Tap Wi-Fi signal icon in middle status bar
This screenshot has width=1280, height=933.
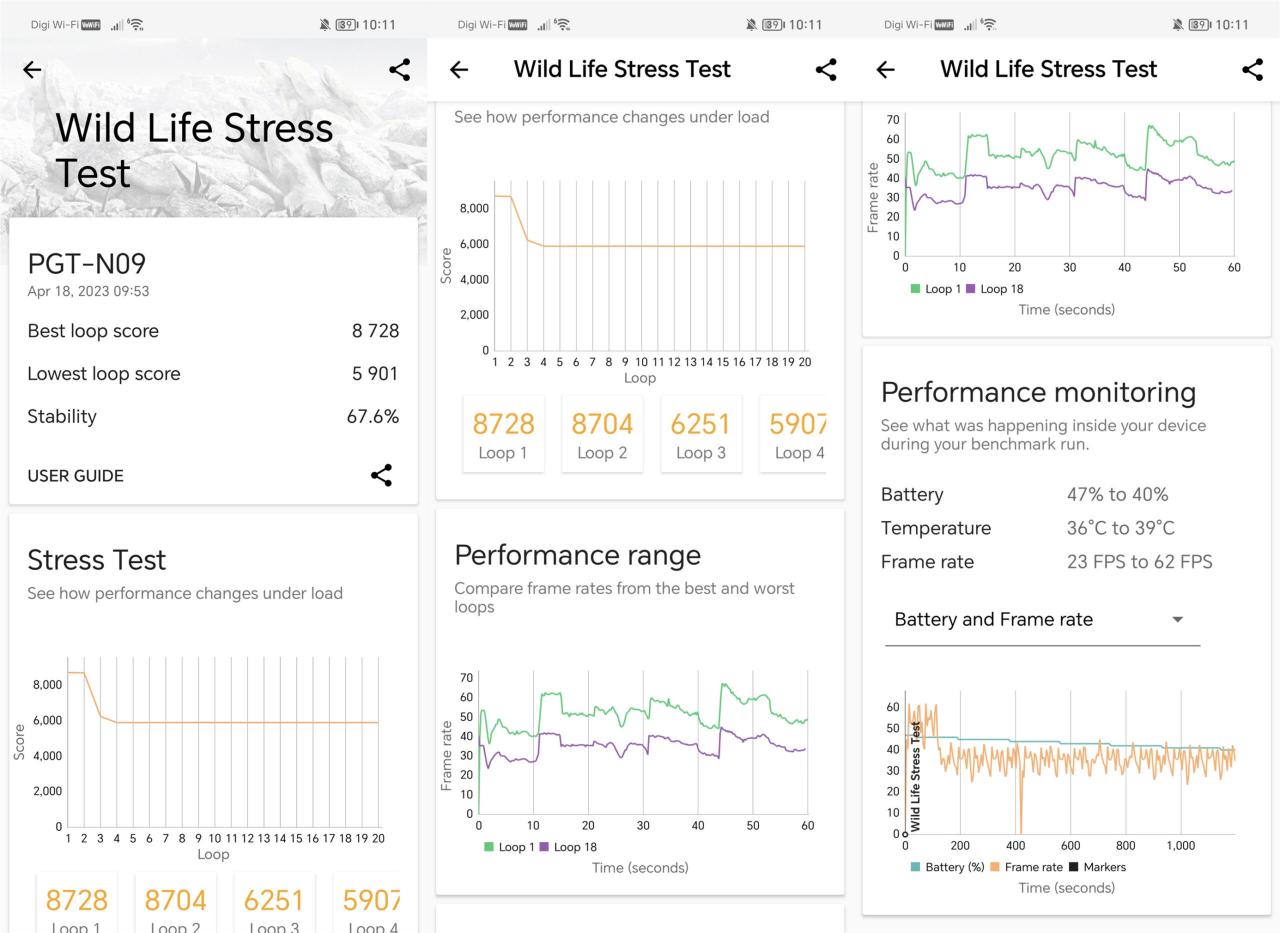(x=562, y=24)
